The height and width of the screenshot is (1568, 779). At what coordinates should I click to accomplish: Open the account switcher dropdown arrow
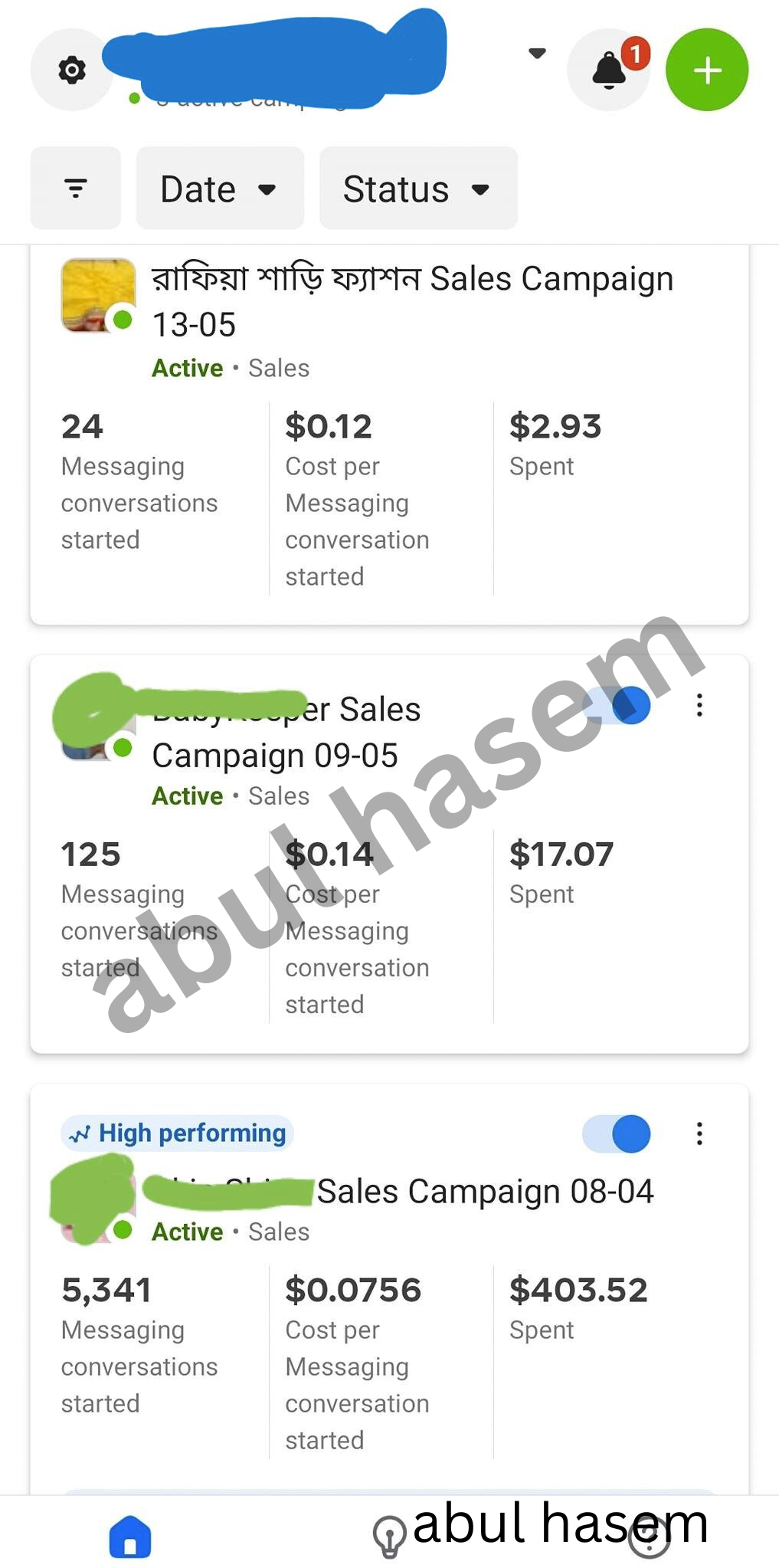pyautogui.click(x=538, y=53)
